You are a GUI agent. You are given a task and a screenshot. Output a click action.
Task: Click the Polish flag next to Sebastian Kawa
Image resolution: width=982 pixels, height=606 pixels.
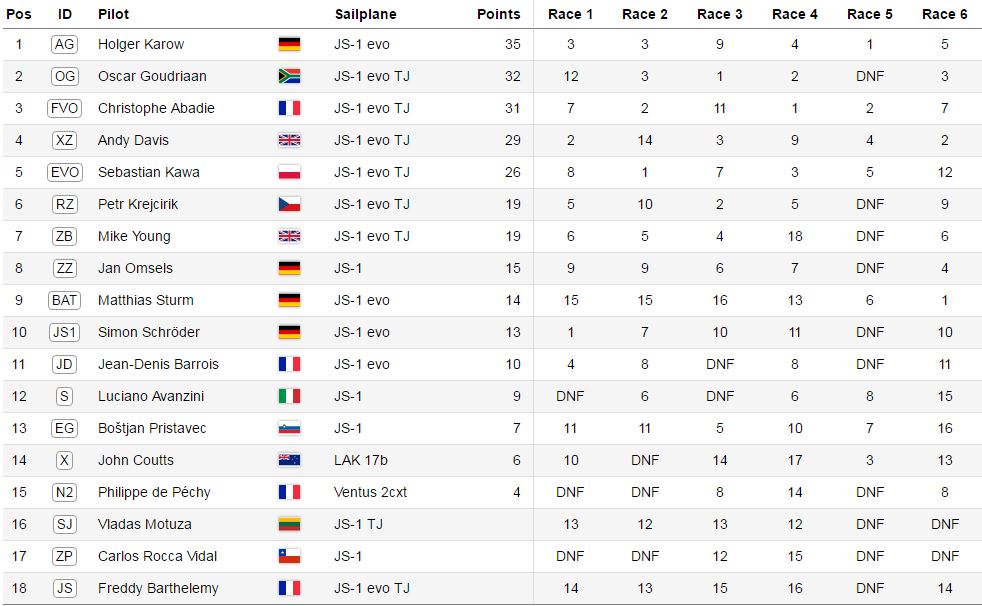coord(289,172)
